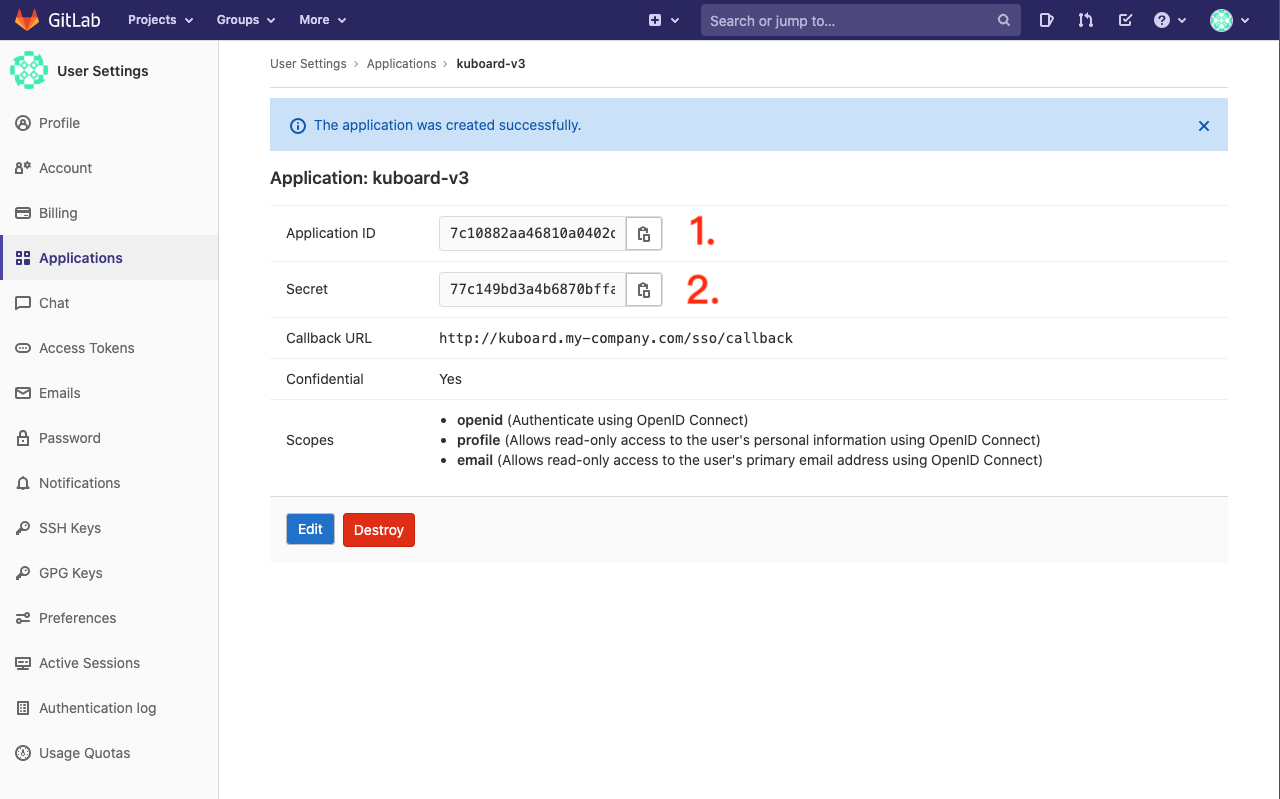Screen dimensions: 1280x799
Task: Open SSH Keys in sidebar
Action: (x=70, y=528)
